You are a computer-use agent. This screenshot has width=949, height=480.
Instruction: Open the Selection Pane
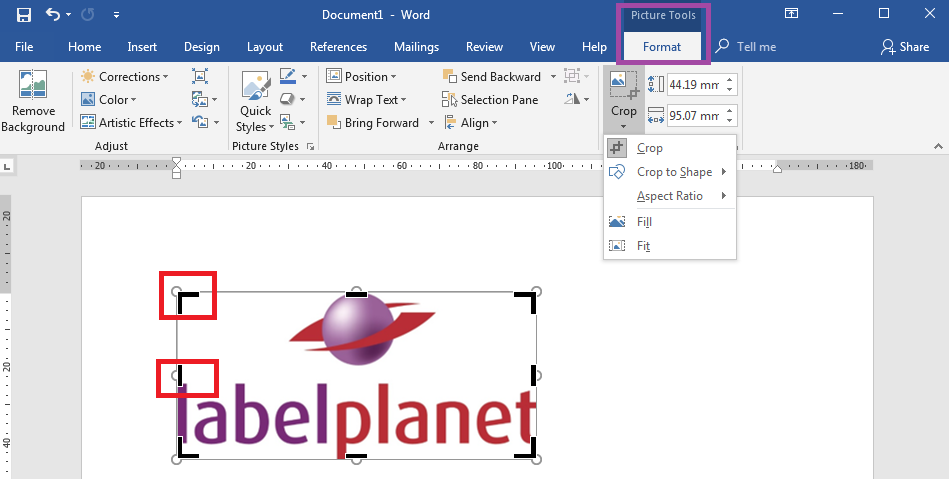(x=490, y=100)
